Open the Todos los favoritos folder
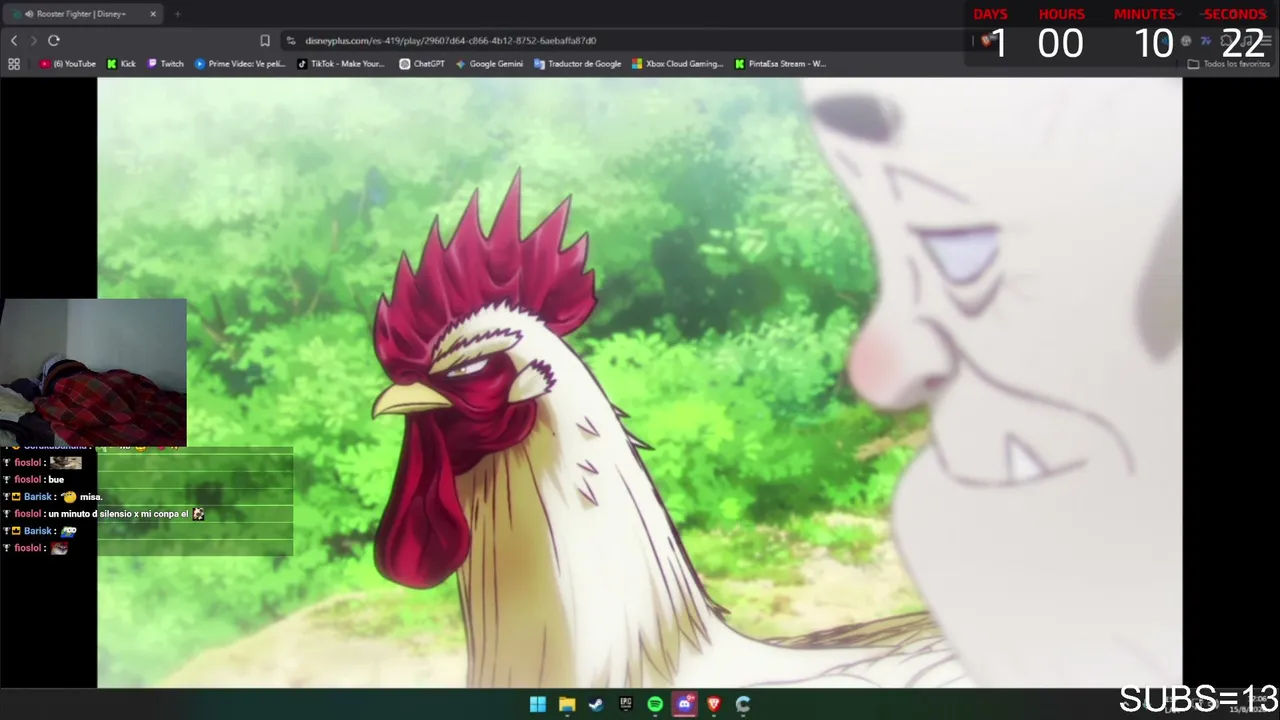This screenshot has height=720, width=1280. 1229,64
